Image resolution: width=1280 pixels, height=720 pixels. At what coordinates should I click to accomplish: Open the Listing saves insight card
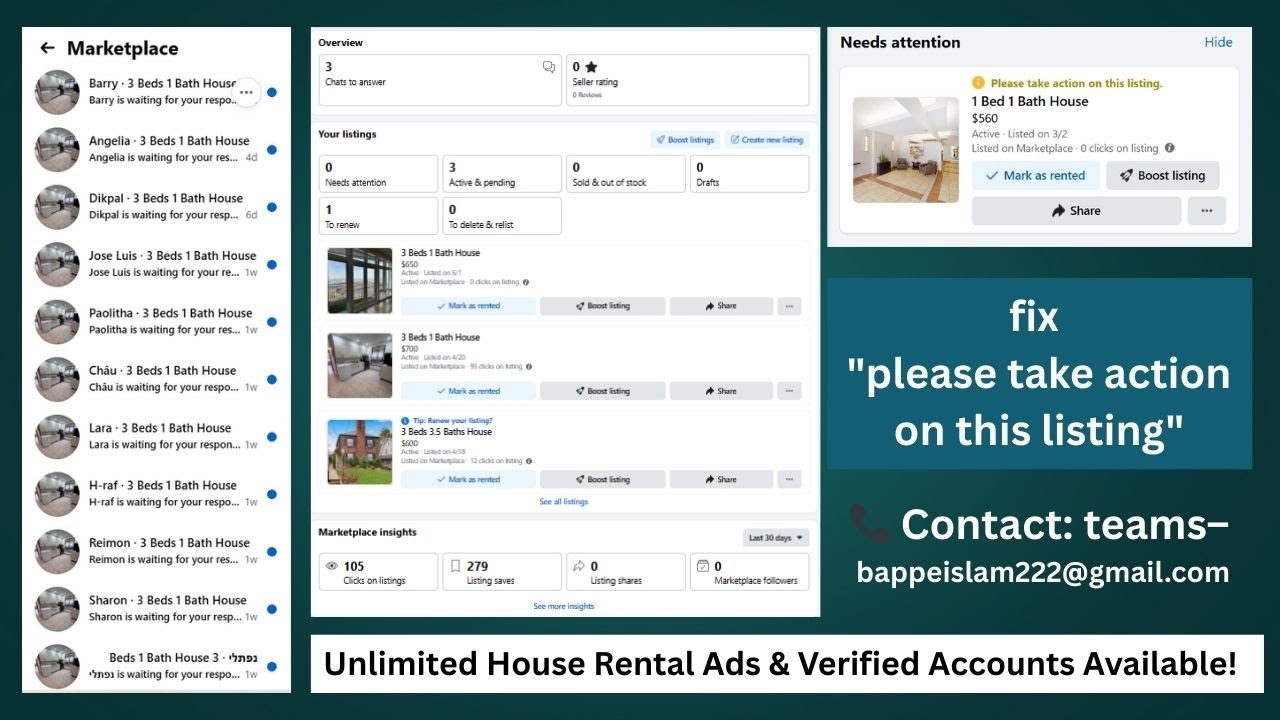[x=502, y=572]
